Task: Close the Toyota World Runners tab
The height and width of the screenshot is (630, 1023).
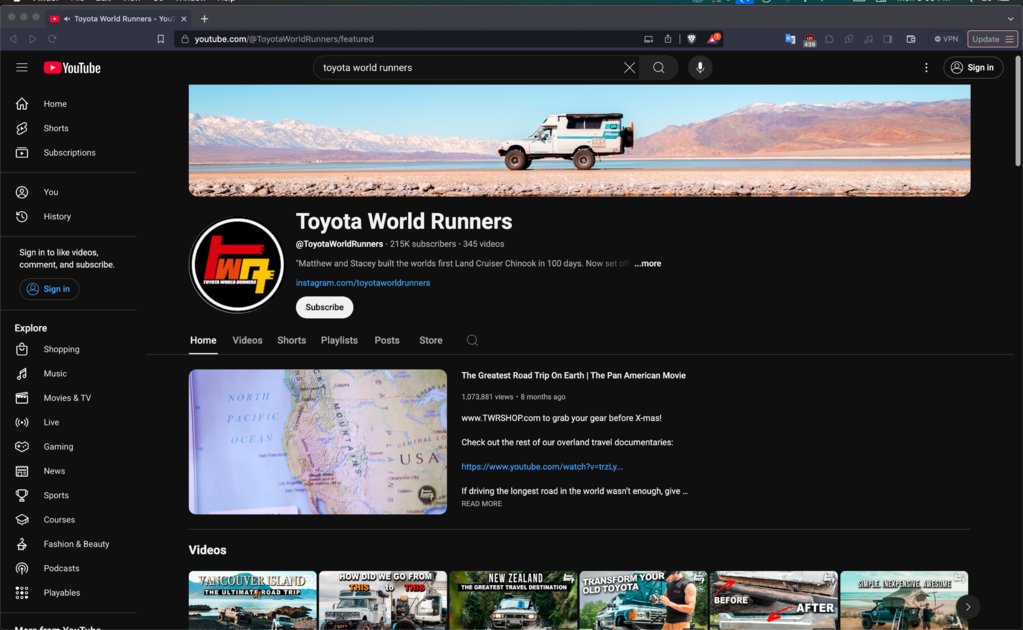Action: pos(183,19)
